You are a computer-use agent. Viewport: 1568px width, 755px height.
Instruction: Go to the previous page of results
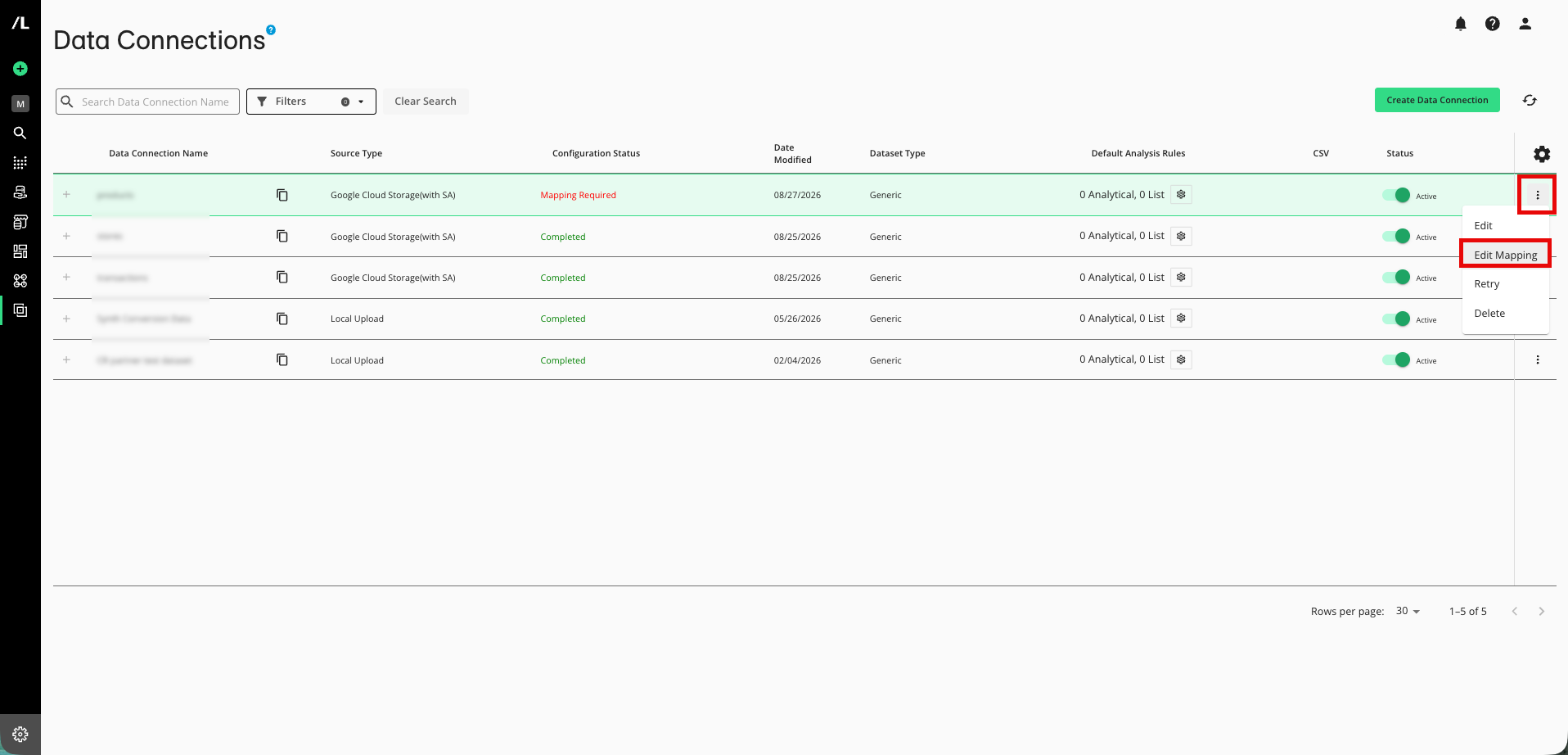click(x=1515, y=611)
